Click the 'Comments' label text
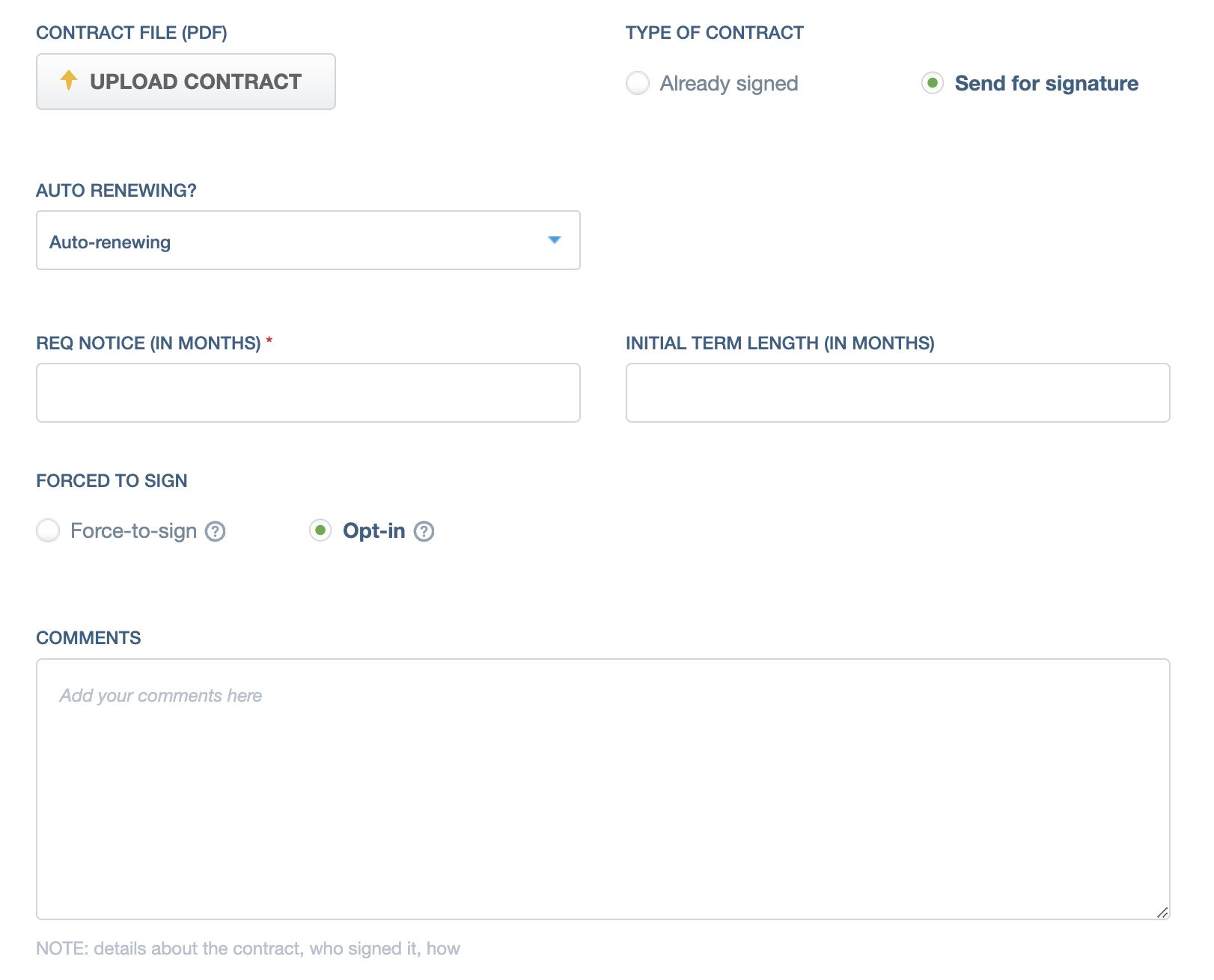Viewport: 1214px width, 980px height. click(x=88, y=638)
